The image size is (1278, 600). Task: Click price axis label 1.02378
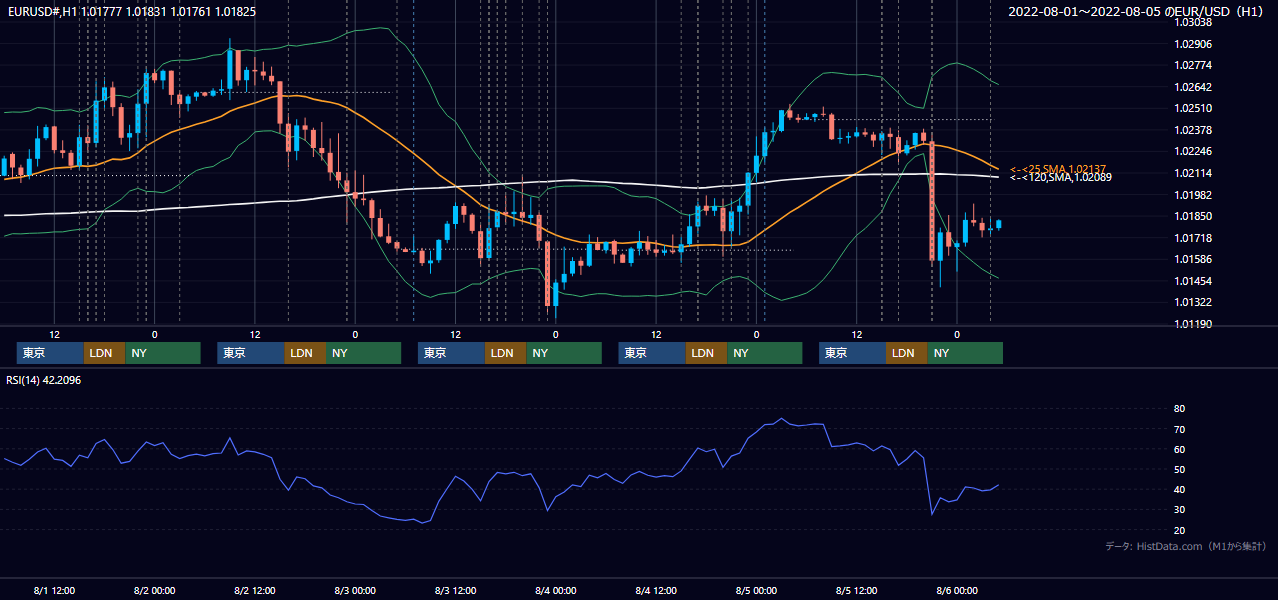[x=1192, y=130]
